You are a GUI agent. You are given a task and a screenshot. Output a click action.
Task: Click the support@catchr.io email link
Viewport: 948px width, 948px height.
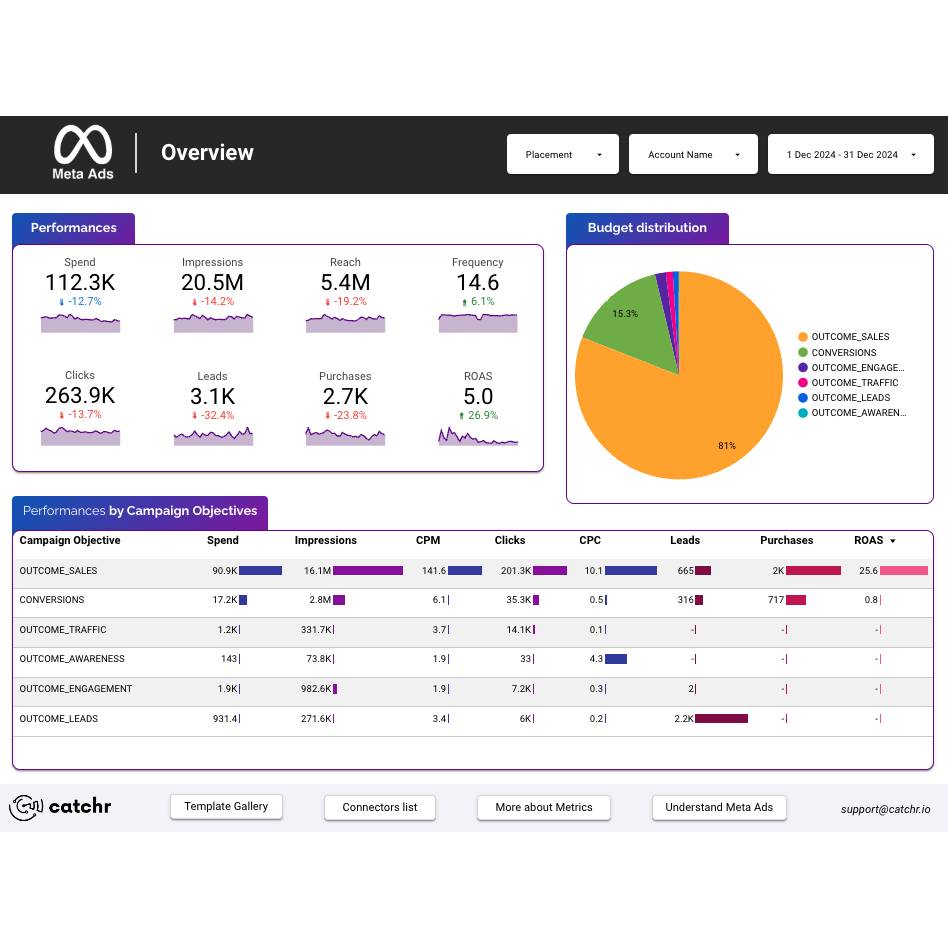(x=885, y=808)
